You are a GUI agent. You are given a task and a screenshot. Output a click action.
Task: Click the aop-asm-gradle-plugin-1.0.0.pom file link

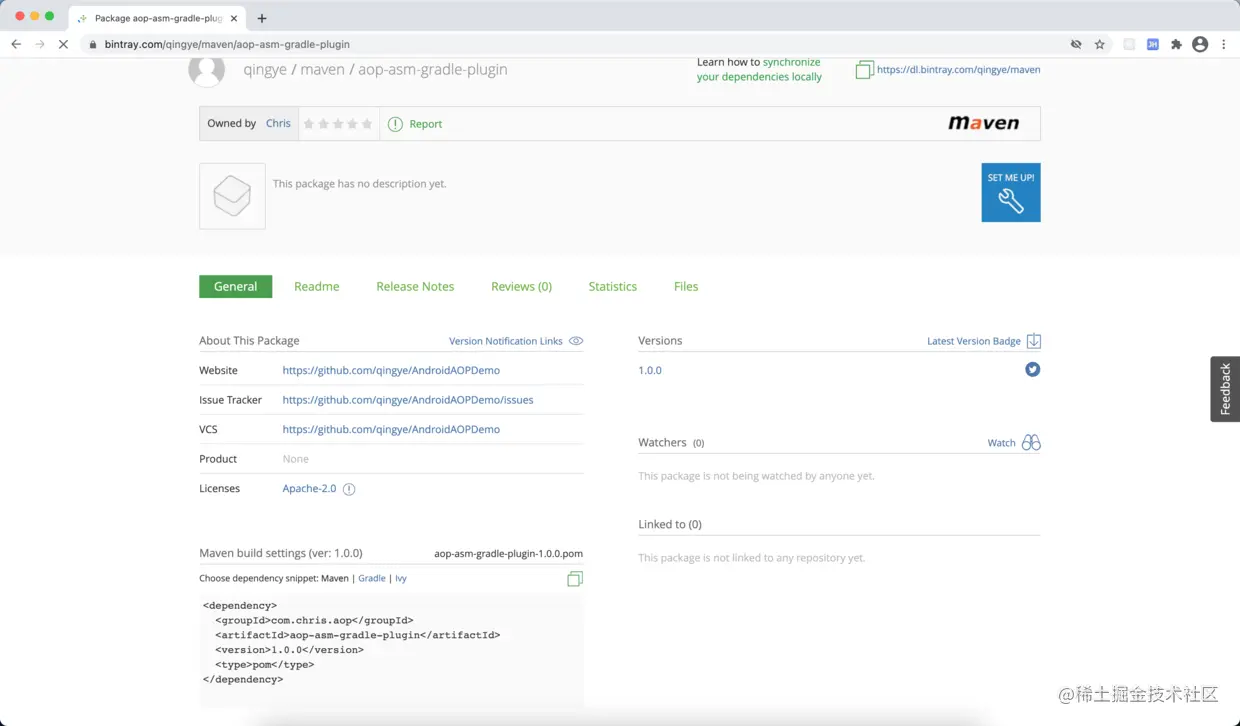point(508,553)
